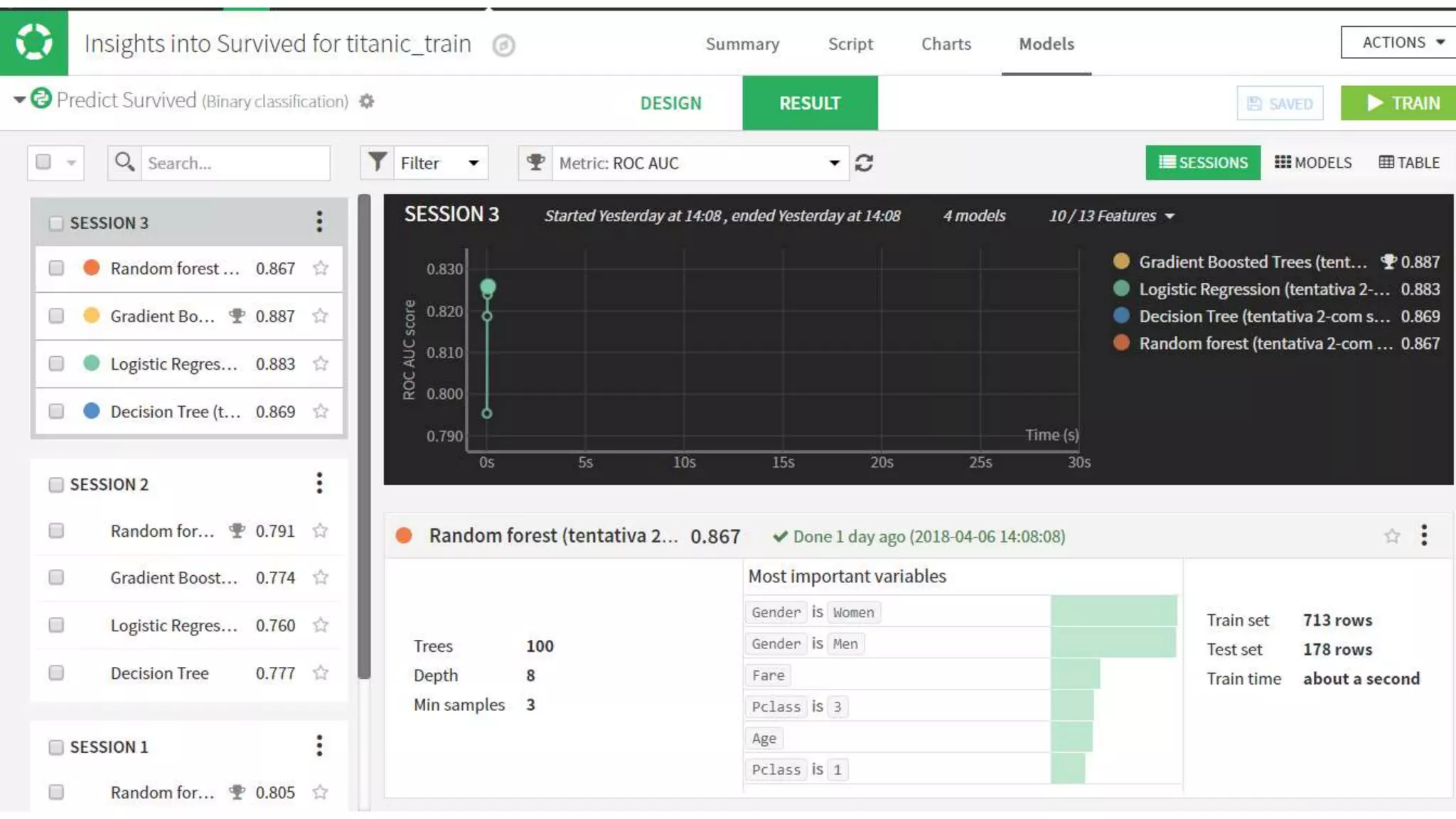Click the refresh icon next to Metric
1456x819 pixels.
[864, 163]
